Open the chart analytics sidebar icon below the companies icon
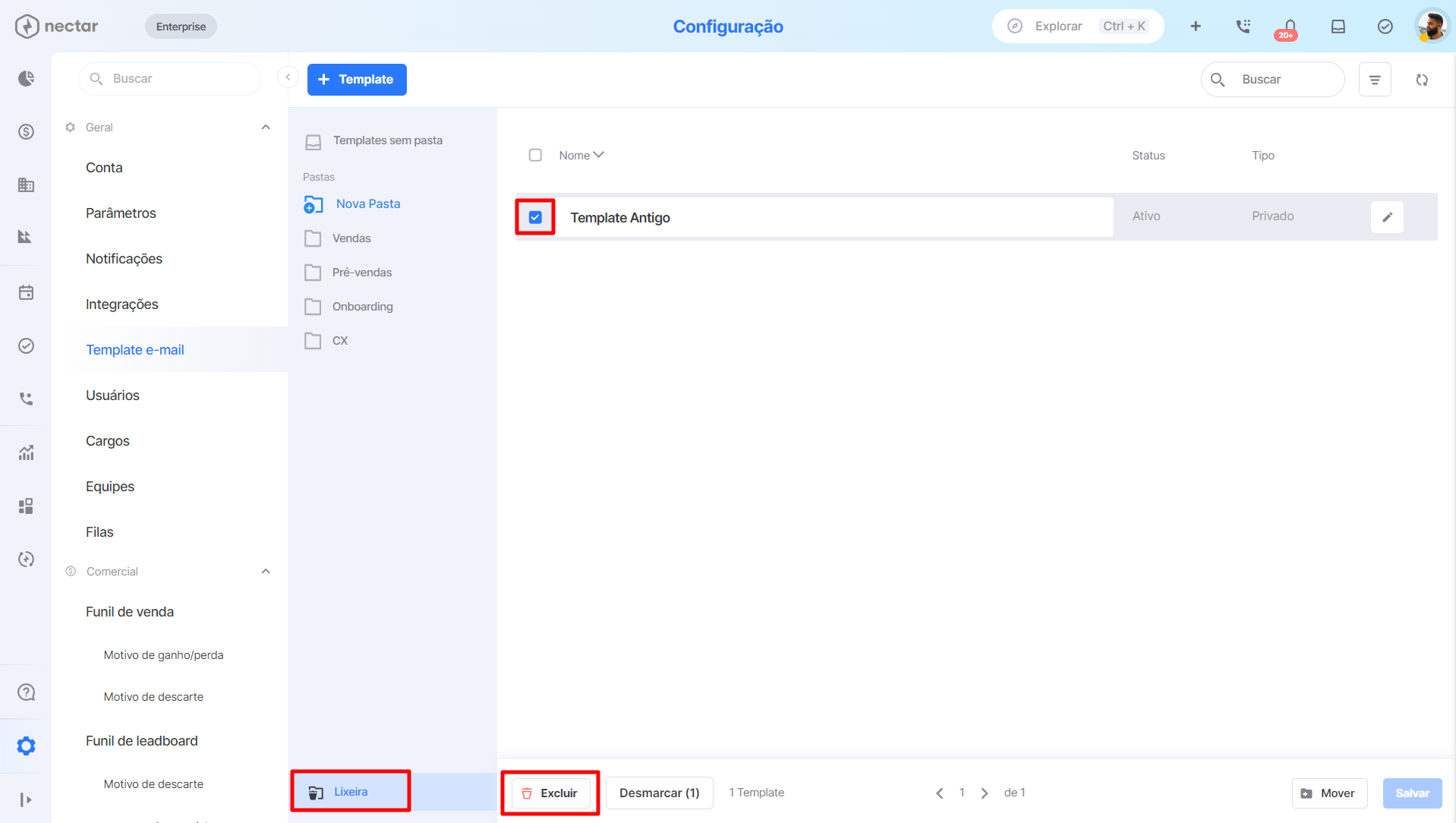Viewport: 1456px width, 823px height. 26,237
